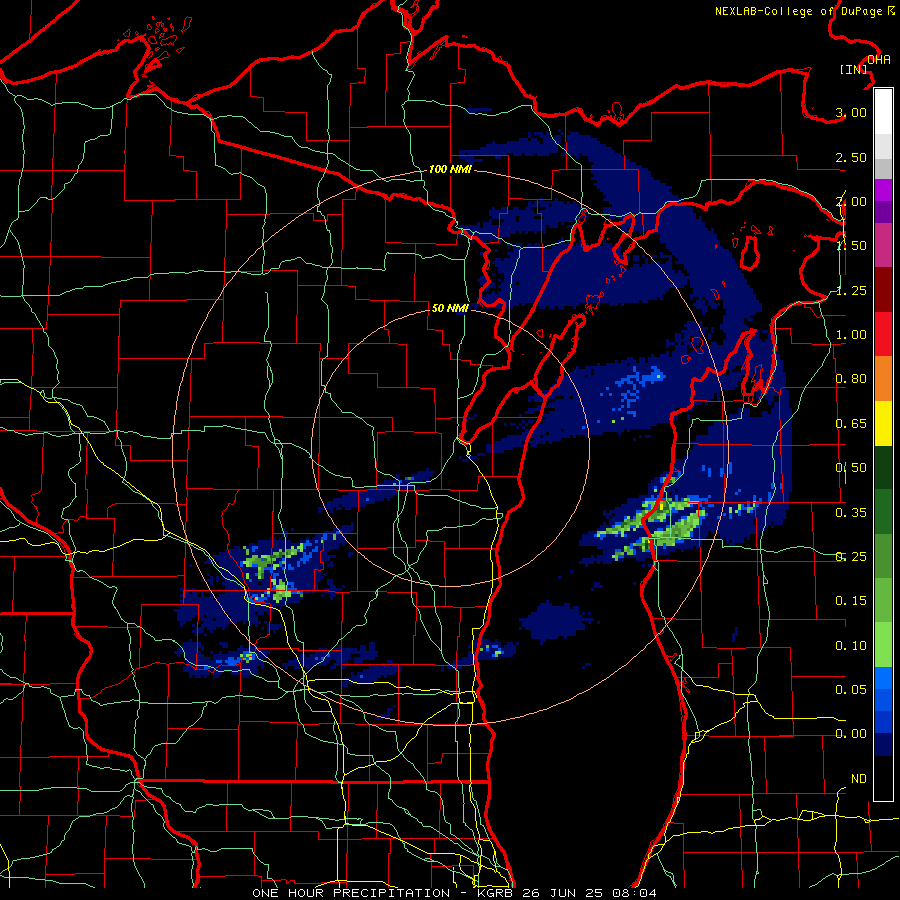The width and height of the screenshot is (900, 900).
Task: Select the yellow legend color swatch
Action: pyautogui.click(x=883, y=423)
